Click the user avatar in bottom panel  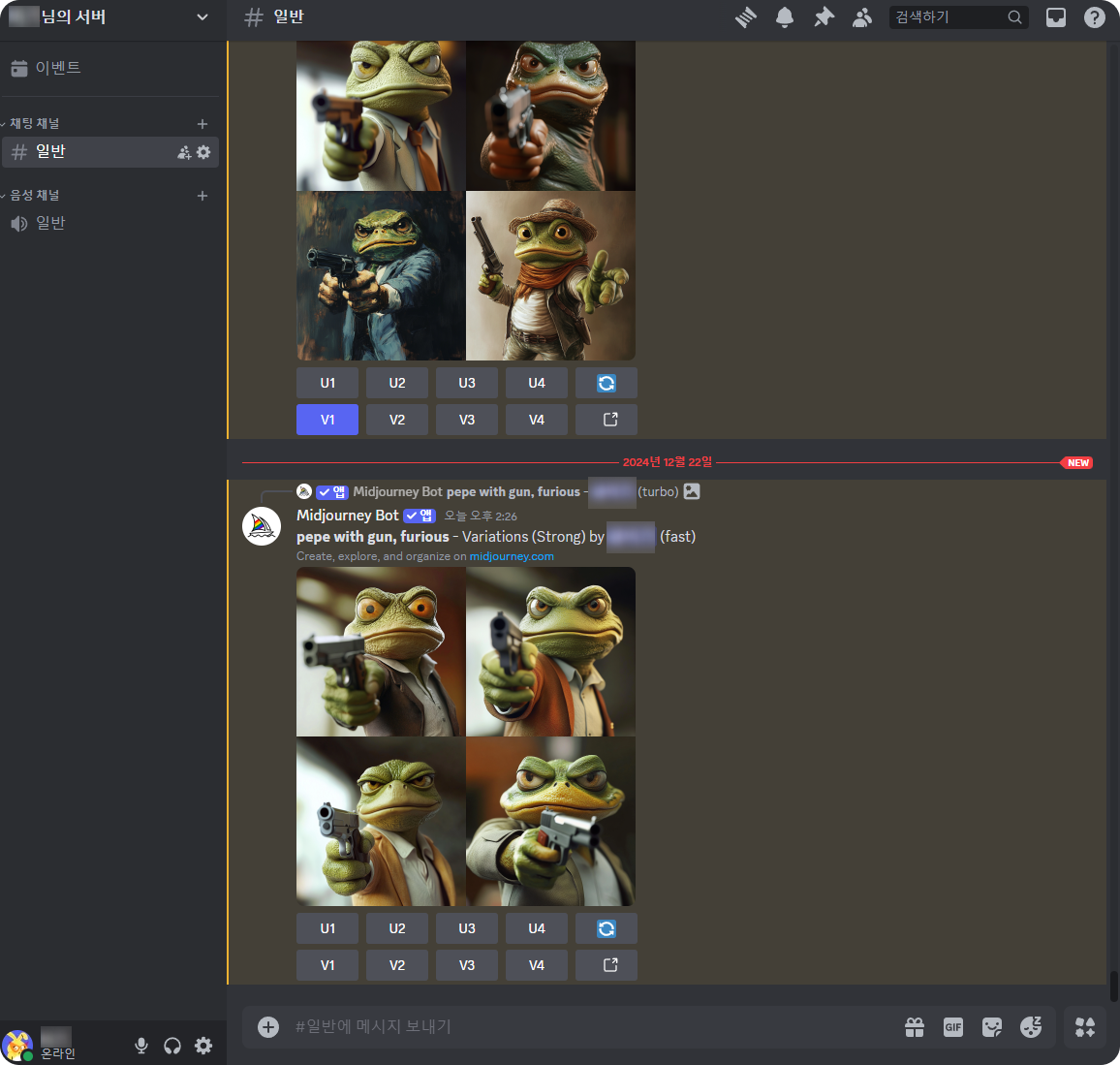coord(17,1046)
